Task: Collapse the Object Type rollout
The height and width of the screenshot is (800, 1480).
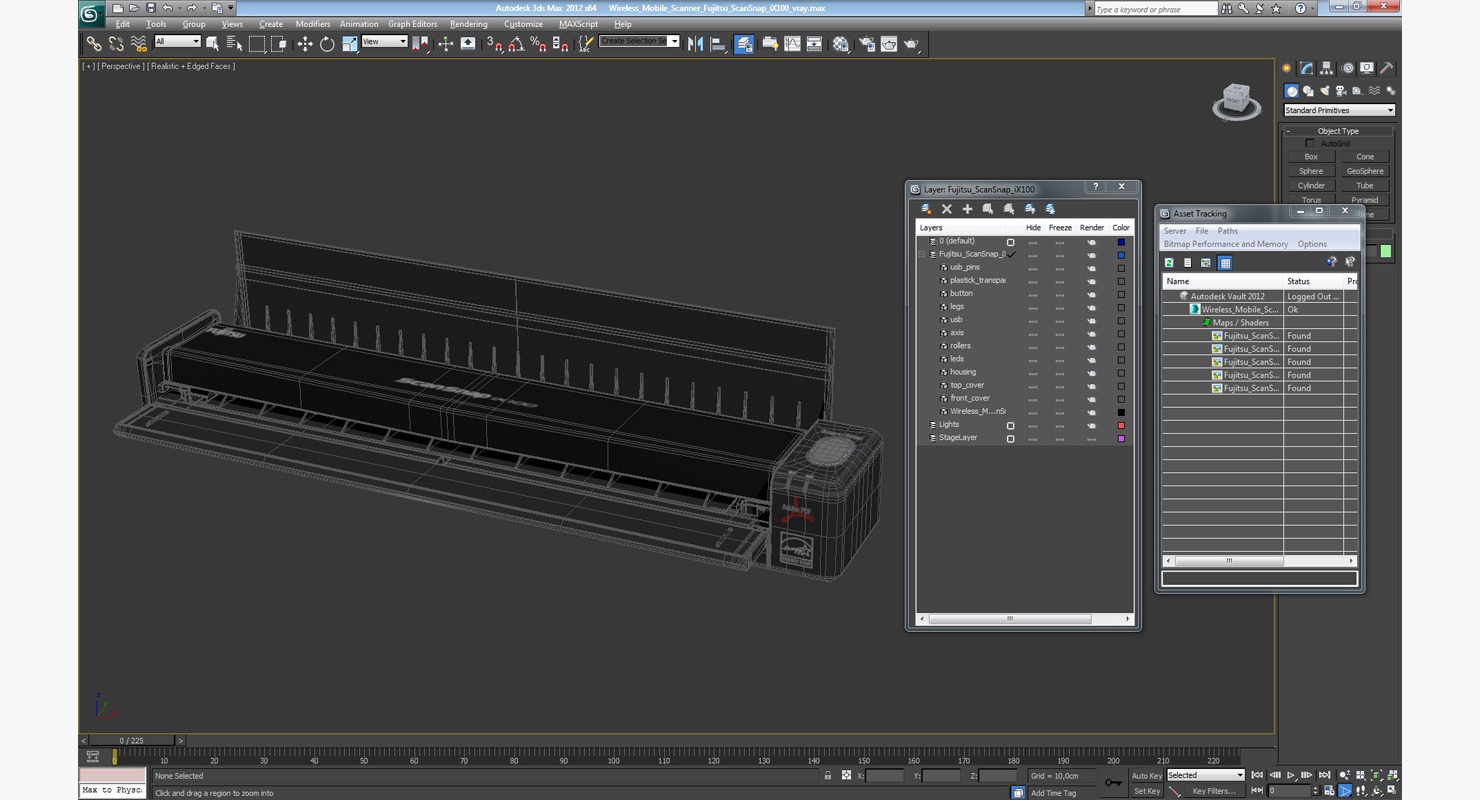Action: point(1338,131)
